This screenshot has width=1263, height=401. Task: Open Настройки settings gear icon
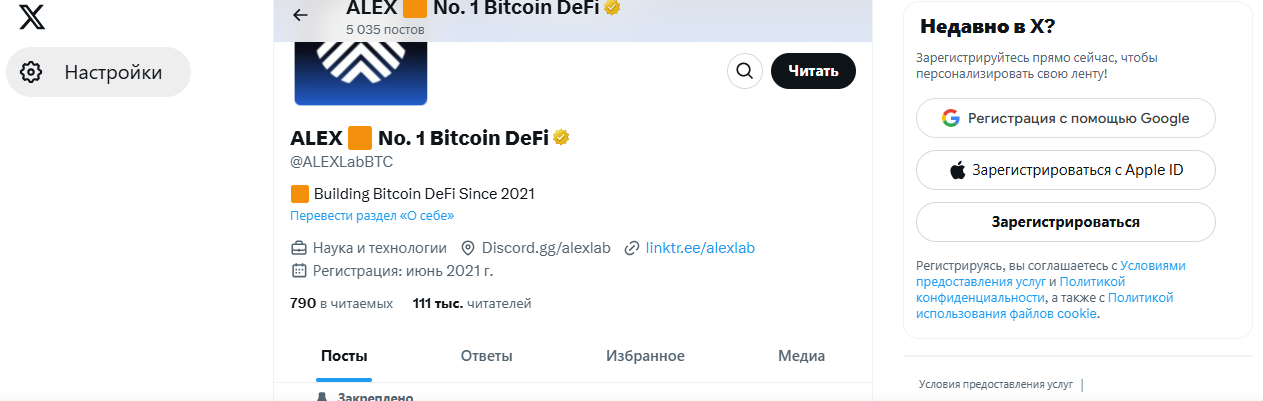point(32,72)
